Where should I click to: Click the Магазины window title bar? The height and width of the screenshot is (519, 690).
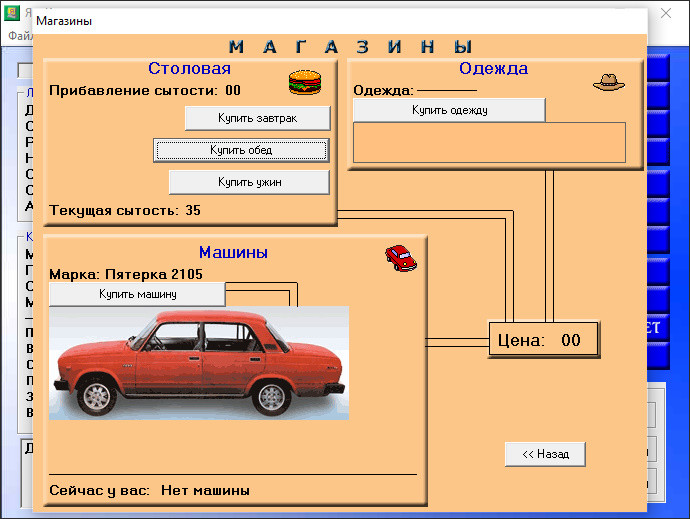coord(300,20)
